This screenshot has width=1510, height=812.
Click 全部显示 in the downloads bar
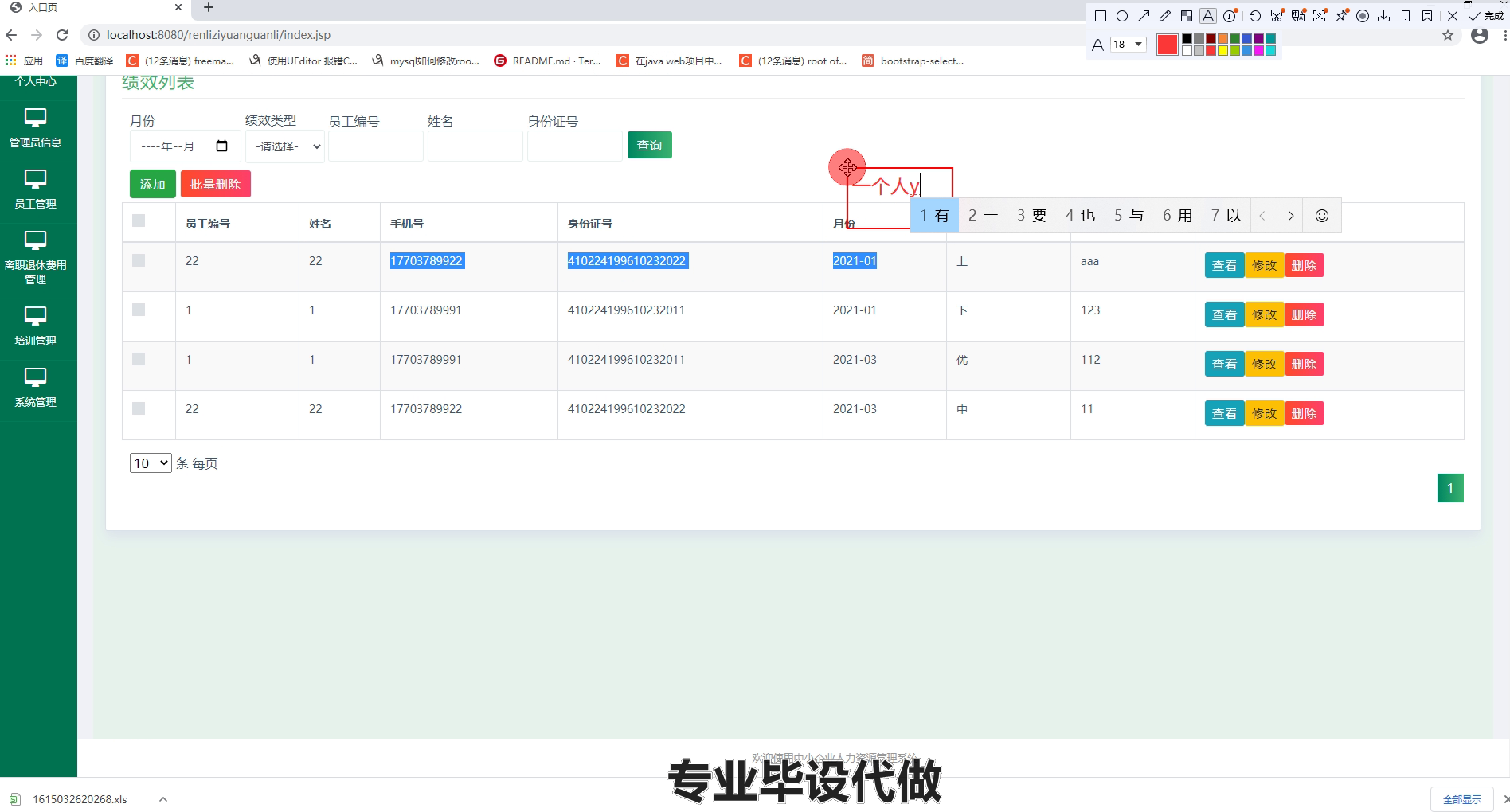(x=1462, y=799)
